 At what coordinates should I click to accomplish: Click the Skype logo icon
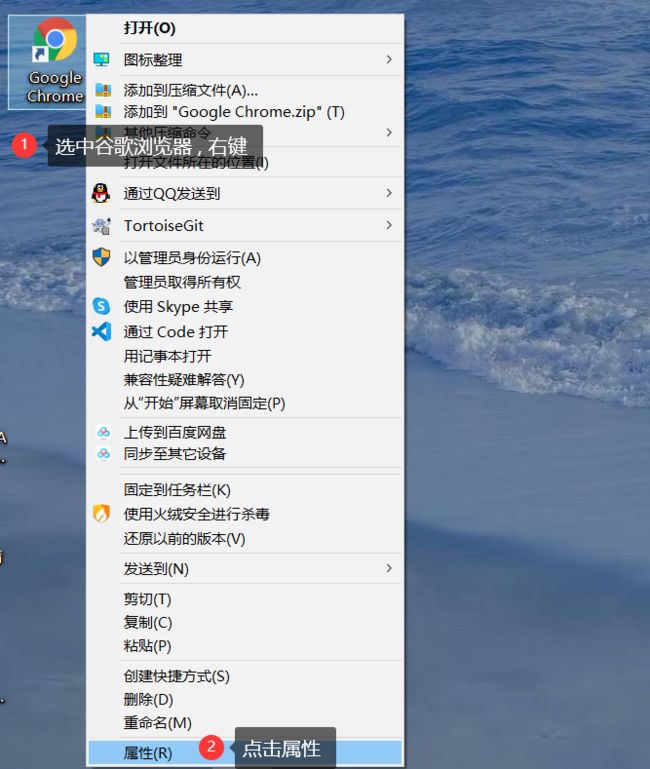tap(101, 307)
